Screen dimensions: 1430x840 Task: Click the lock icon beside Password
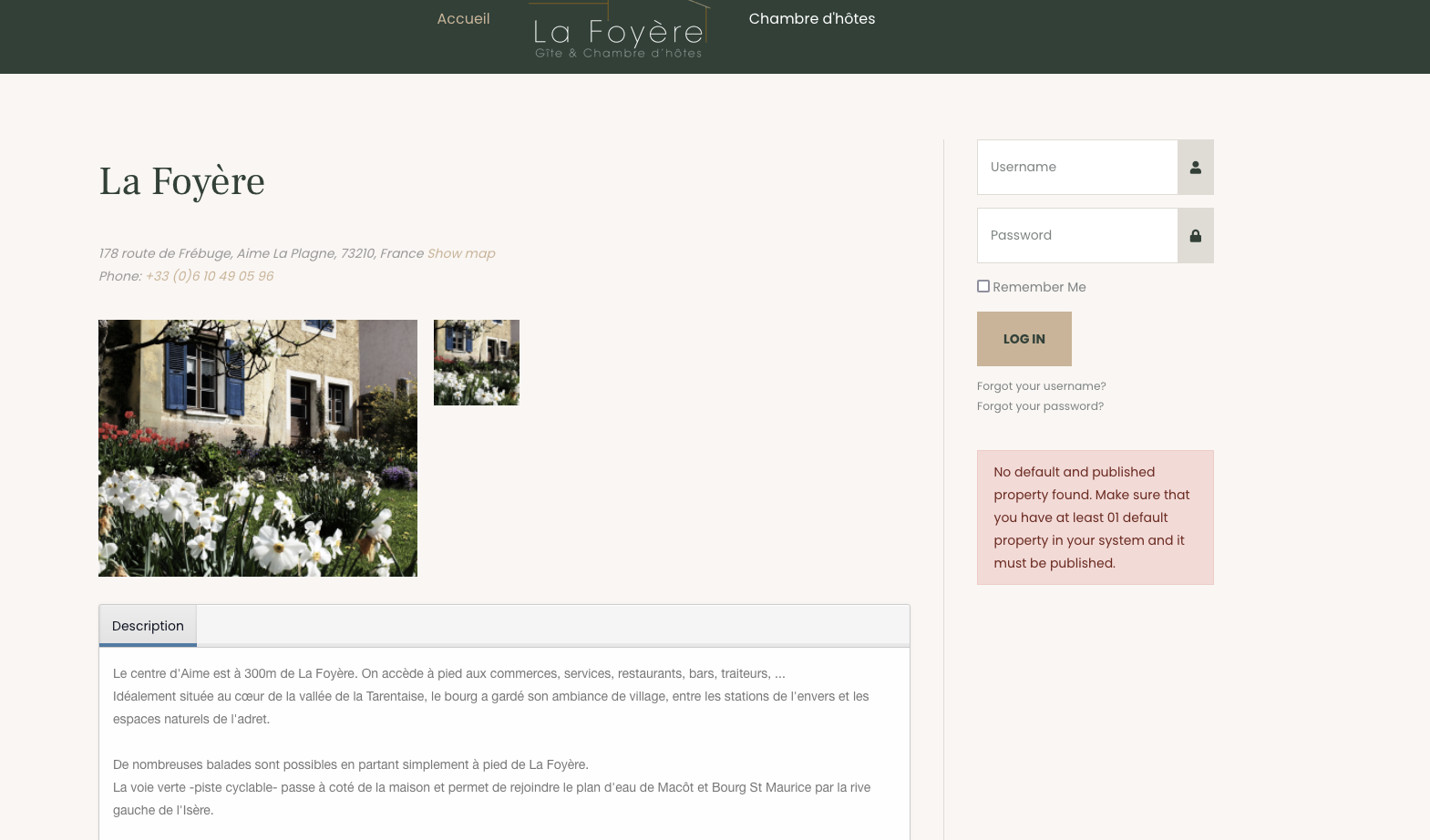point(1195,235)
